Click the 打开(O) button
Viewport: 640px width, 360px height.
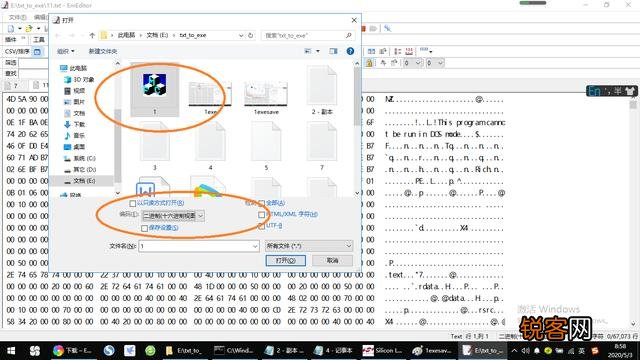285,260
